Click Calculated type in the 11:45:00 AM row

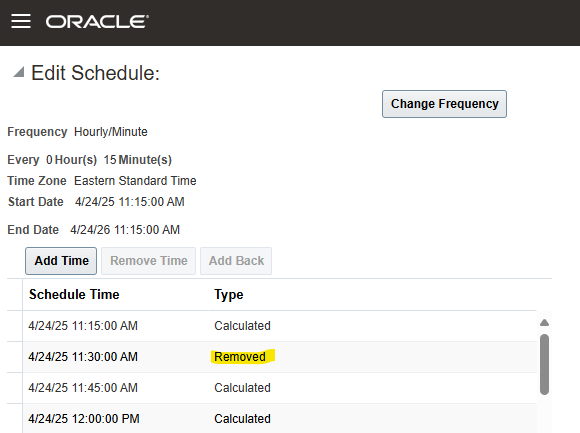[x=242, y=388]
